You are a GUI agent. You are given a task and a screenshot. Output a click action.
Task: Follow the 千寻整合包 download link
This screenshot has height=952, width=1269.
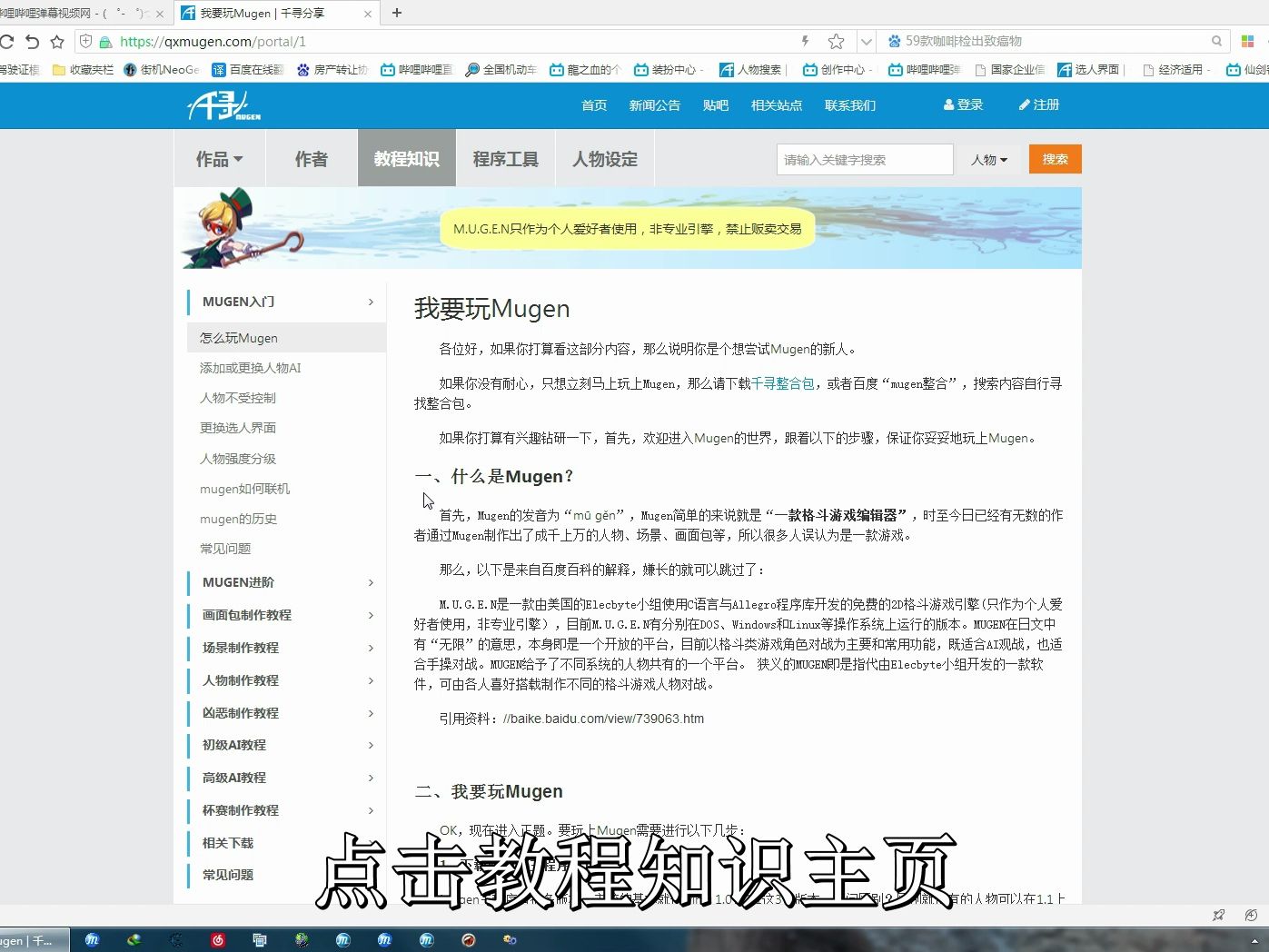pos(783,383)
